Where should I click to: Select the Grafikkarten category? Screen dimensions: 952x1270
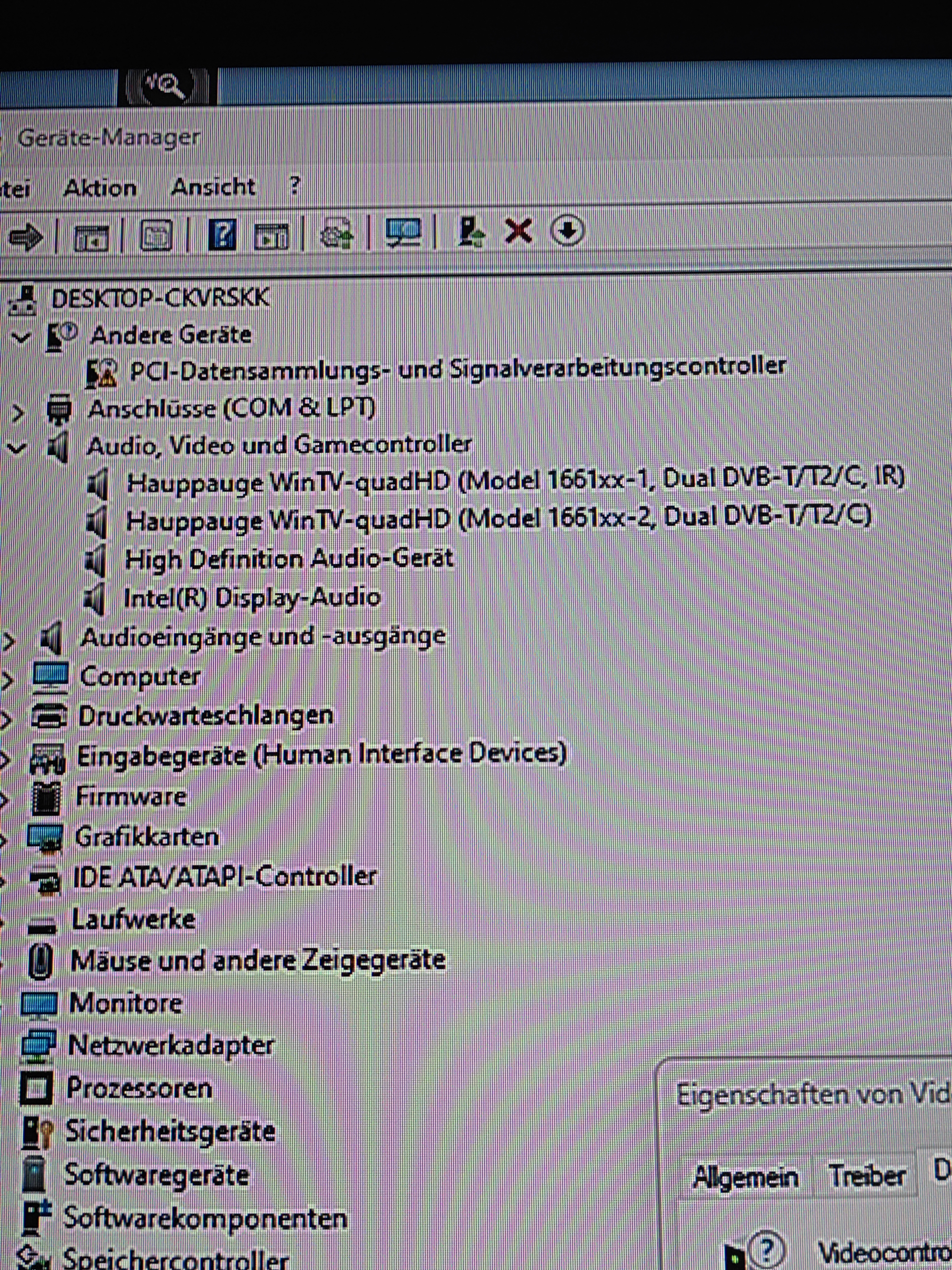tap(147, 837)
